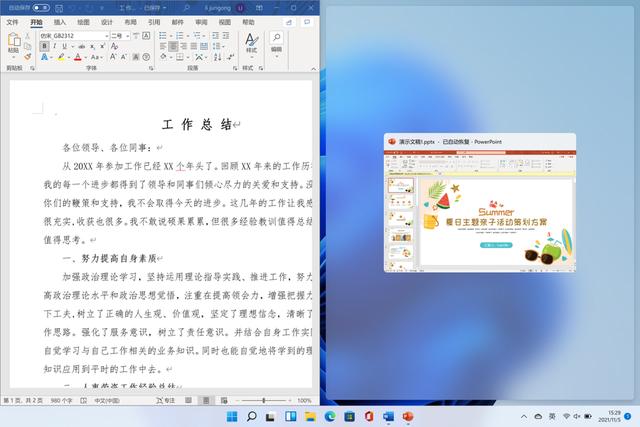Click the Format Painter brush icon

(29, 54)
